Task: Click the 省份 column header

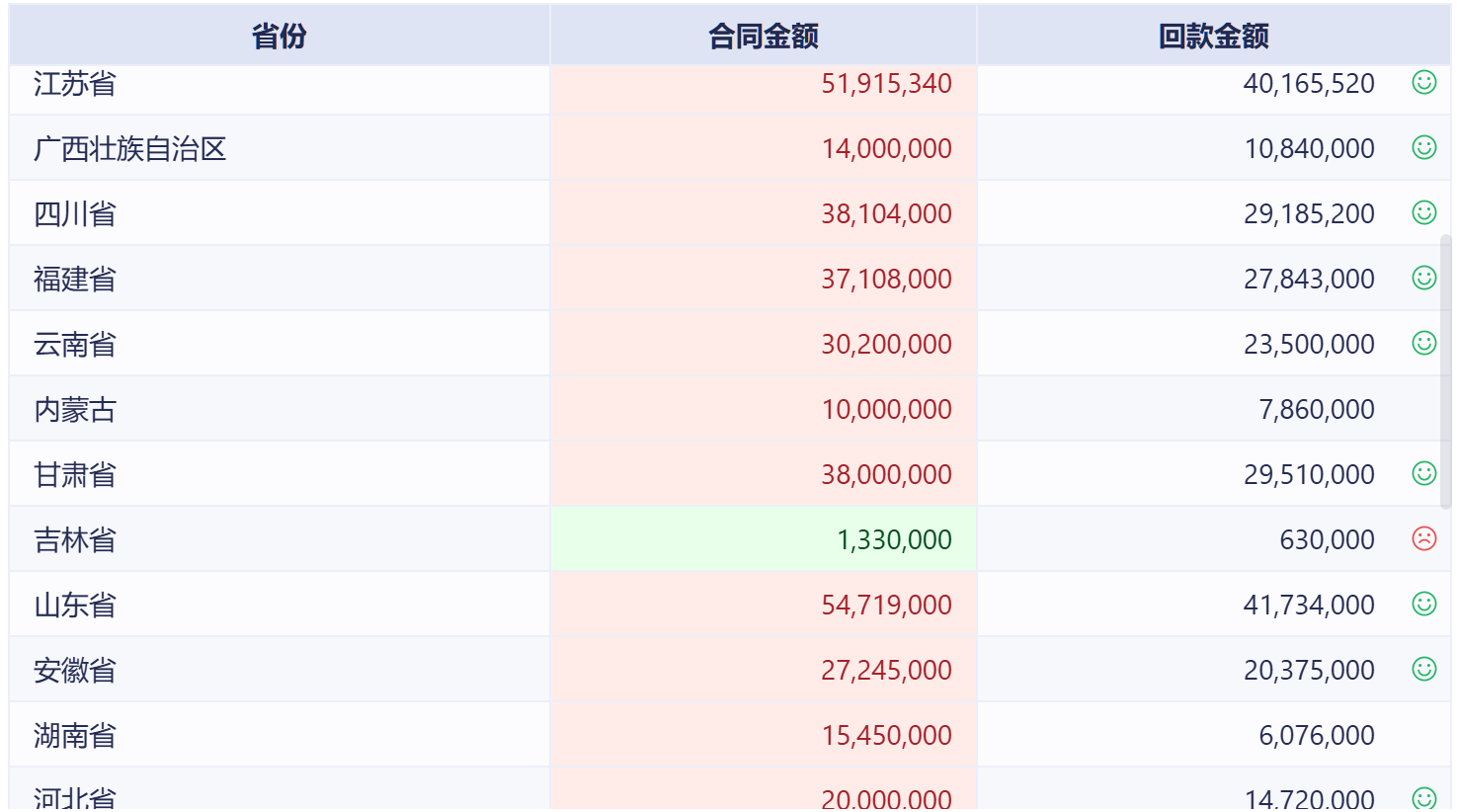Action: tap(279, 37)
